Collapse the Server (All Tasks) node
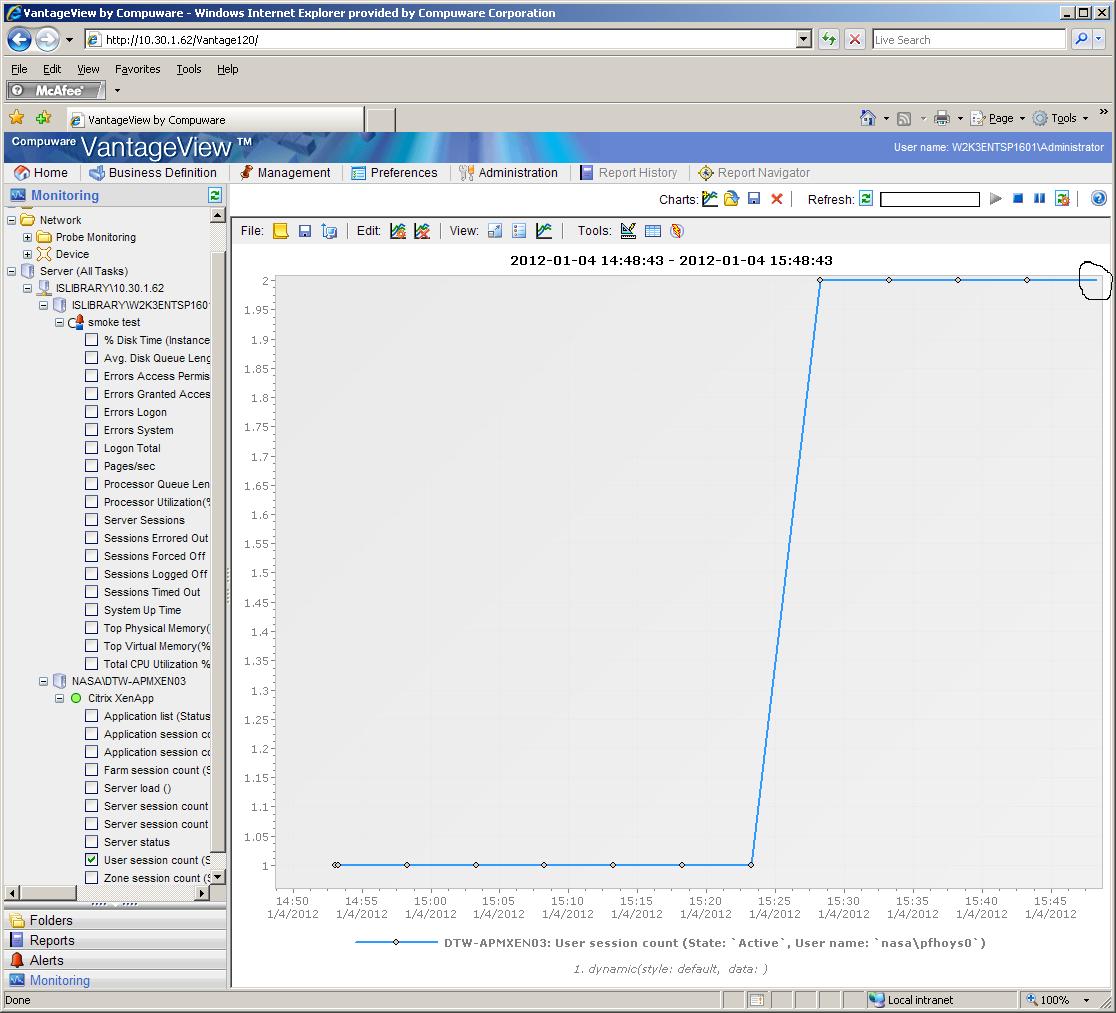Screen dimensions: 1116x1013 click(x=11, y=271)
